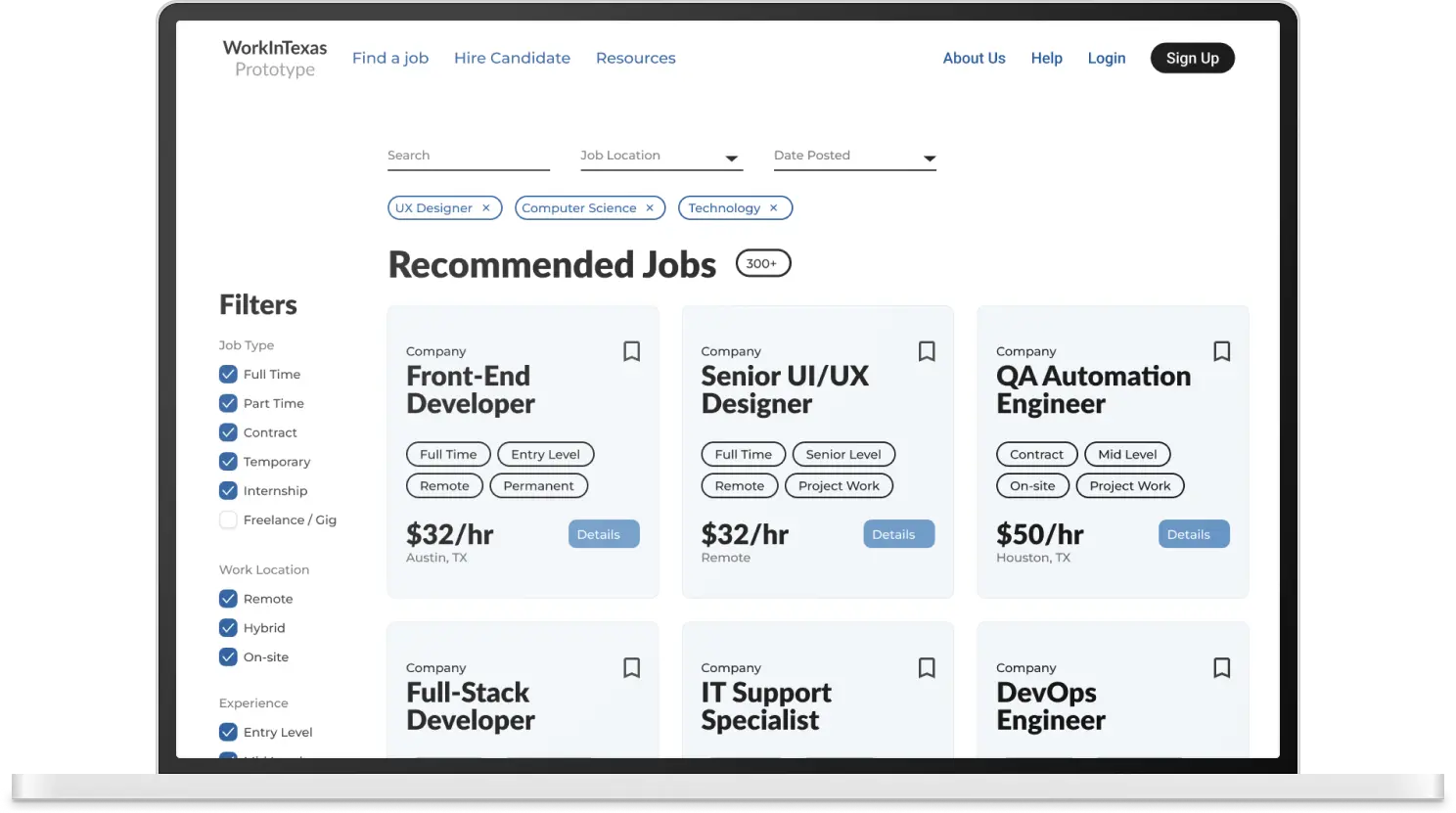The image size is (1456, 813).
Task: Save the Senior UI/UX Designer job bookmark
Action: tap(927, 351)
